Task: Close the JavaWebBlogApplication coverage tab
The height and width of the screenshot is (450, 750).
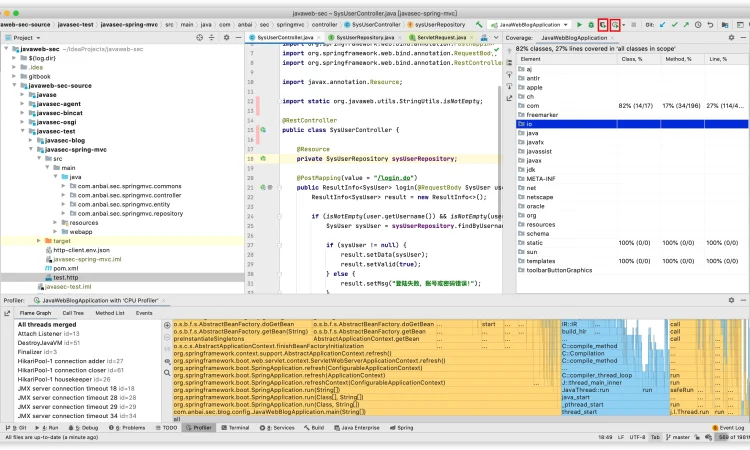Action: point(612,38)
